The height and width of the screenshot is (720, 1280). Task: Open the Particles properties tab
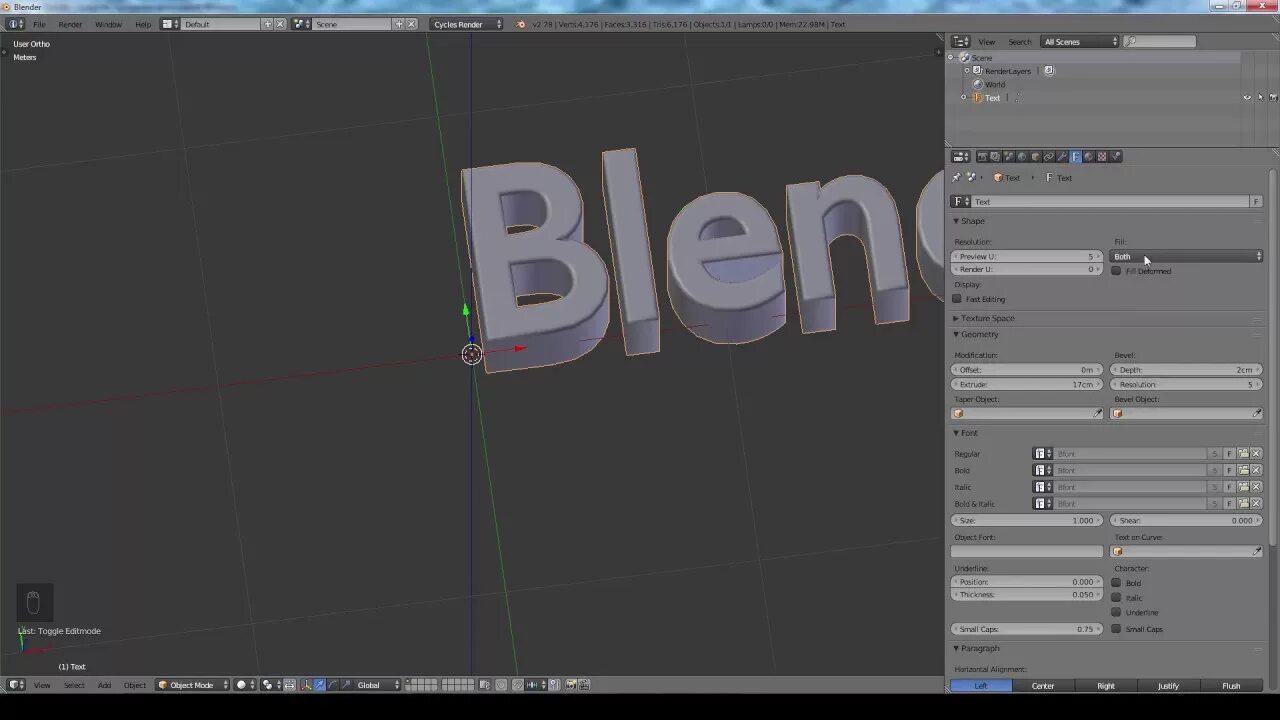pyautogui.click(x=1115, y=157)
